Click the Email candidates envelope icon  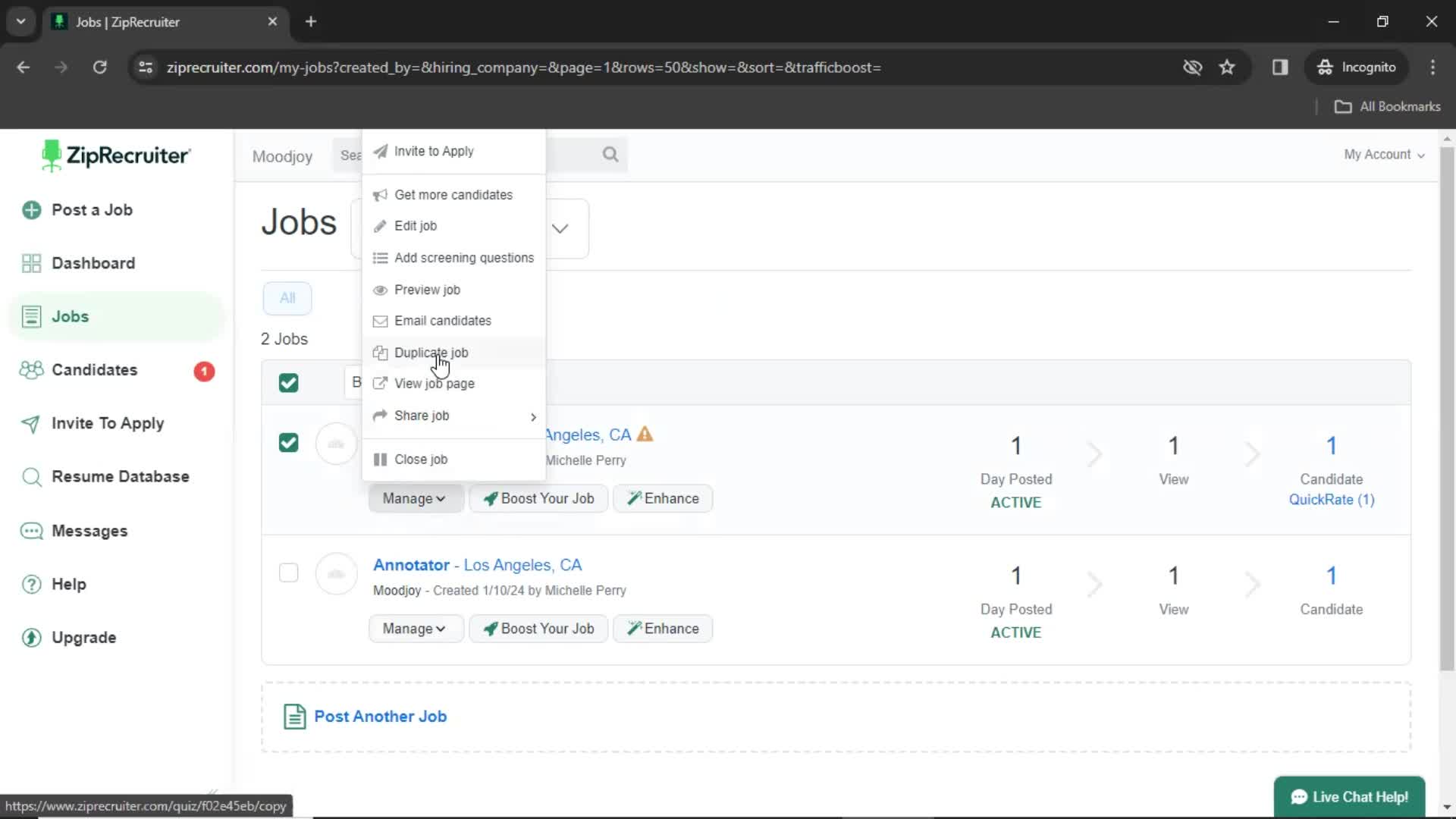click(379, 320)
